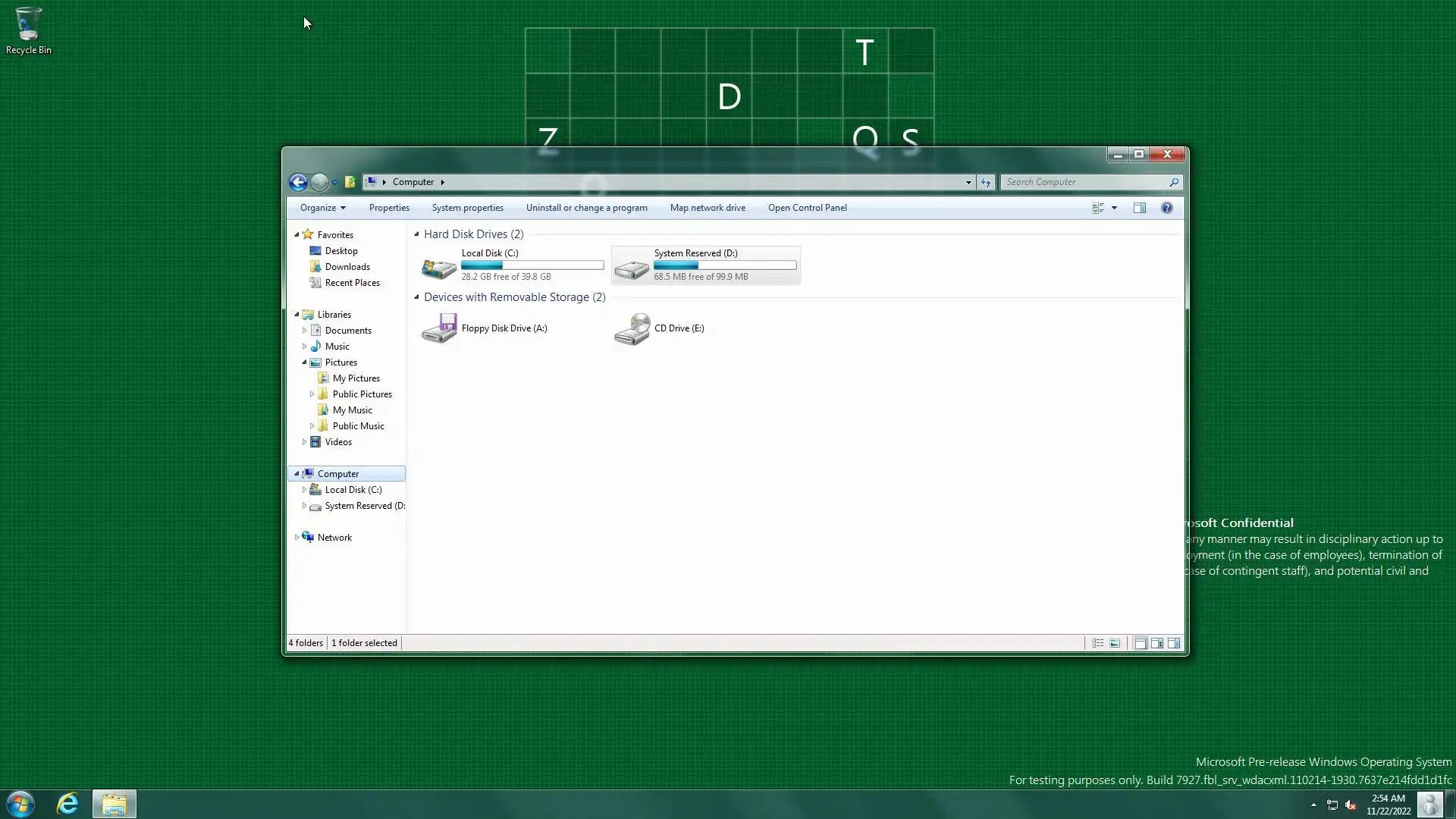The width and height of the screenshot is (1456, 819).
Task: Switch to large thumbnails view in the status bar
Action: tap(1115, 643)
